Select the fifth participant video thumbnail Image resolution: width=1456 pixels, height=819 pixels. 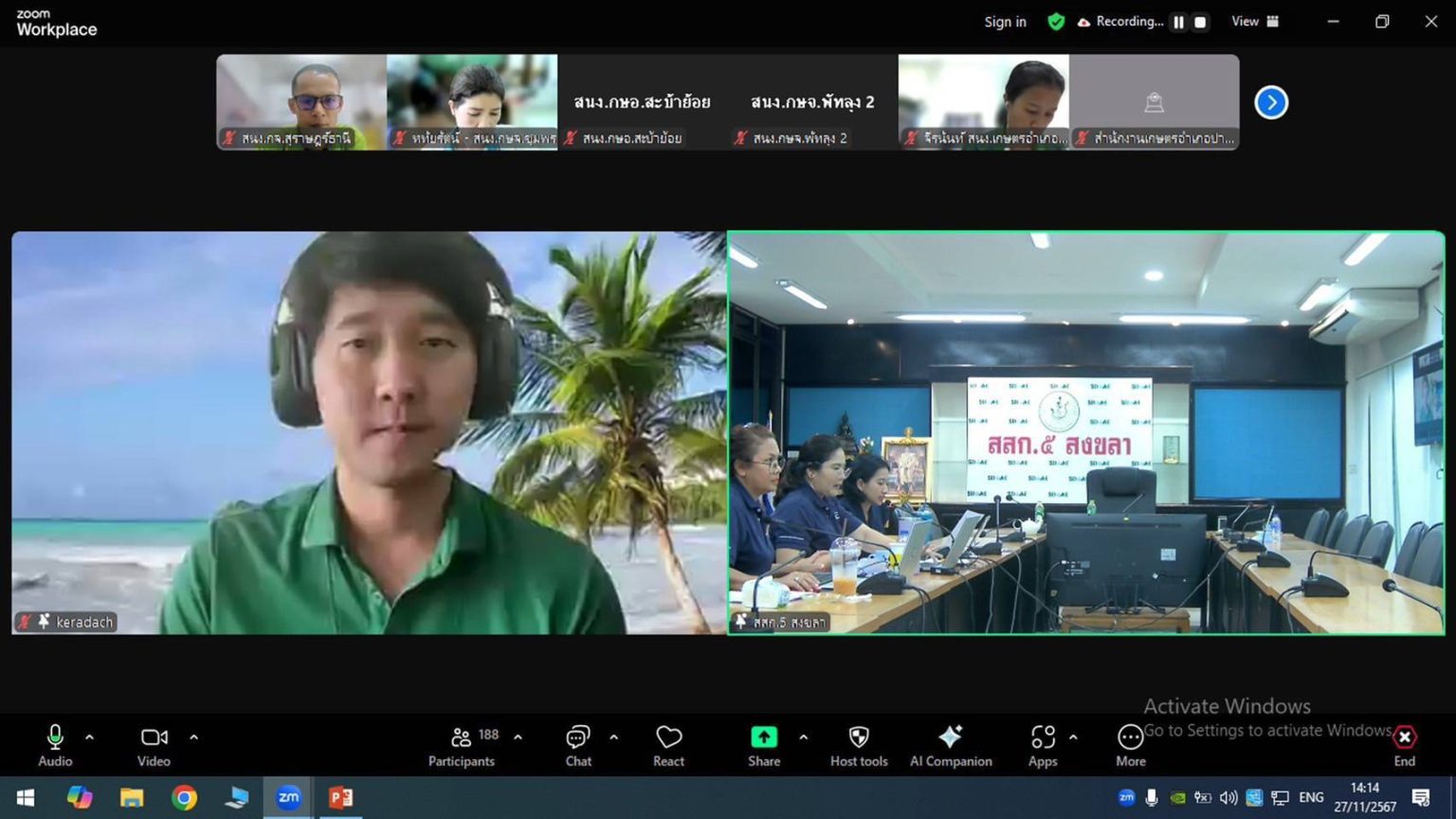(x=984, y=101)
